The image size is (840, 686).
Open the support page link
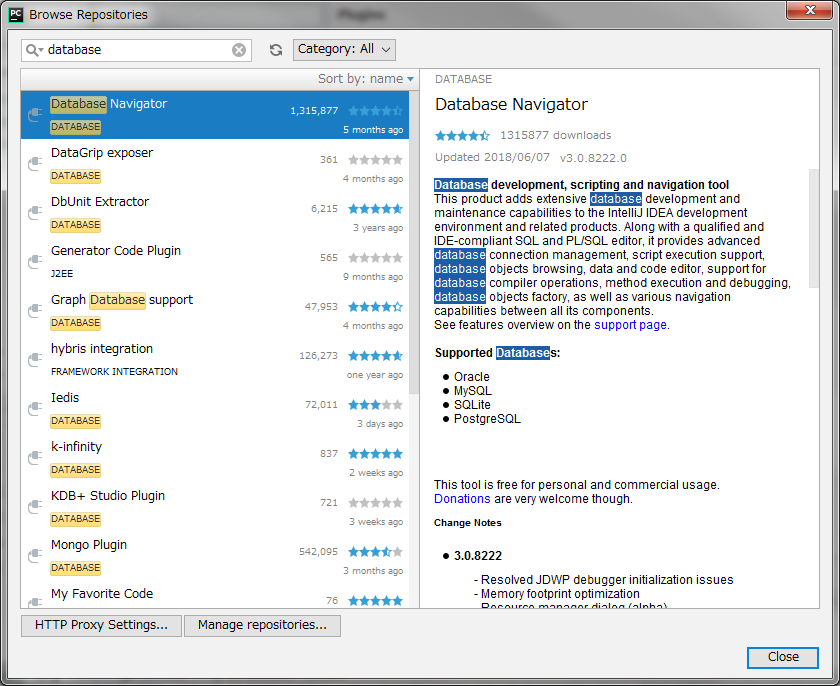(x=630, y=325)
